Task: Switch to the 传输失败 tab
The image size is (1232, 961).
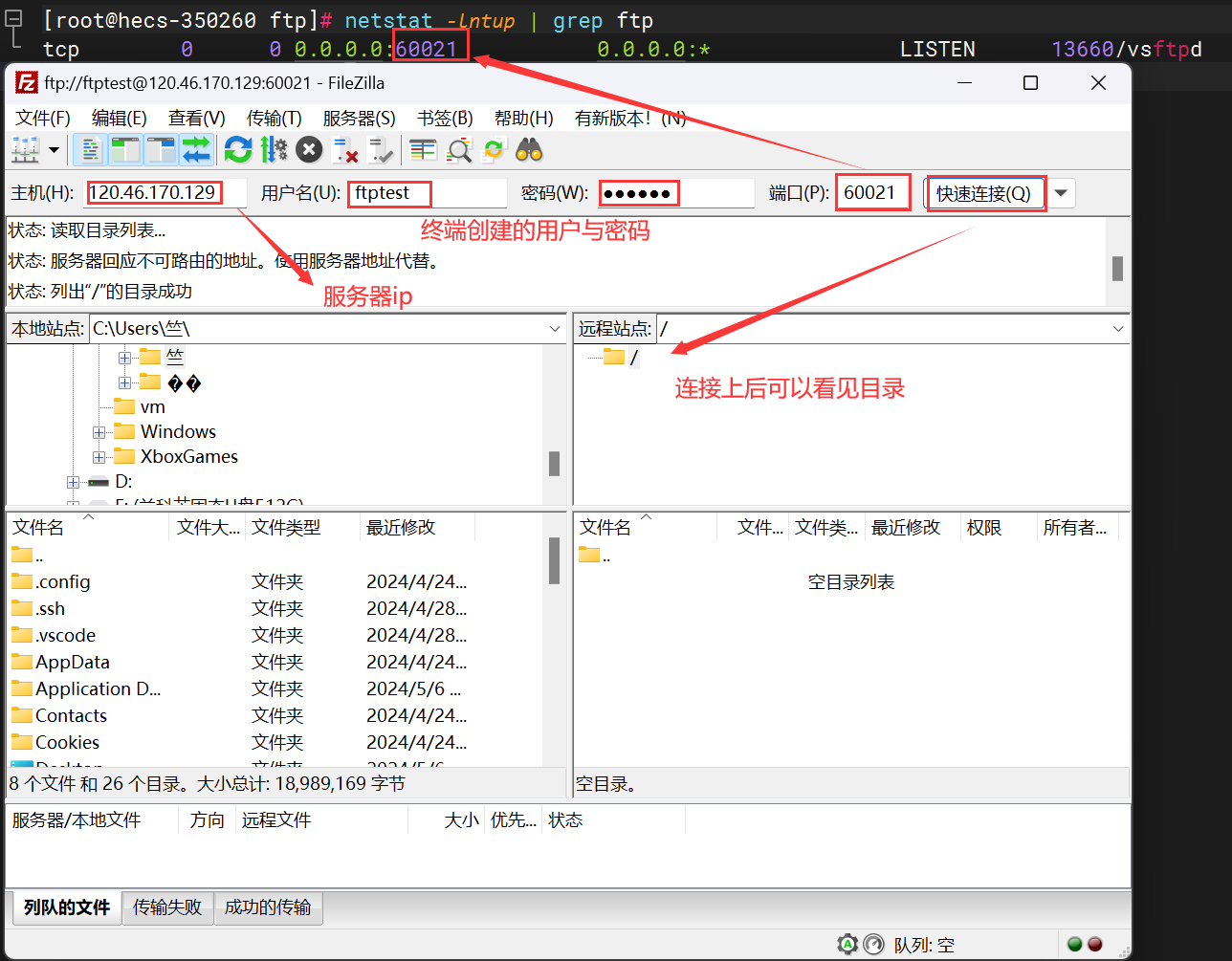Action: pyautogui.click(x=167, y=907)
